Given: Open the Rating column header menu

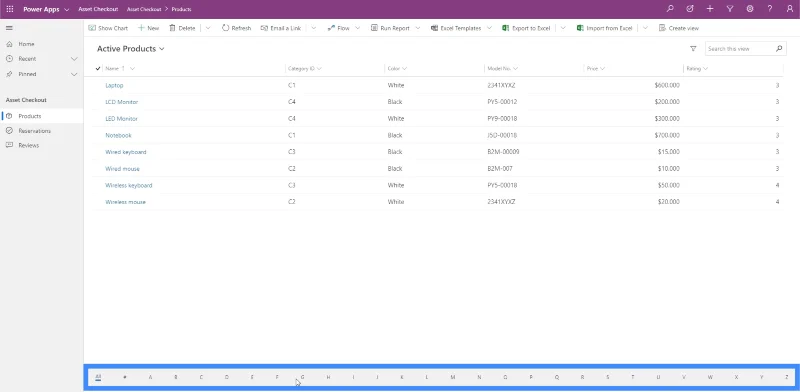Looking at the screenshot, I should coord(697,68).
